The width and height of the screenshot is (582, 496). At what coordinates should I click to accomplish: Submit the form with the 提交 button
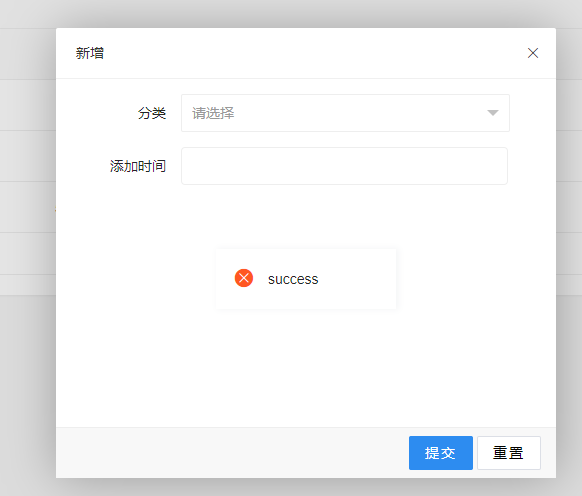pos(441,453)
